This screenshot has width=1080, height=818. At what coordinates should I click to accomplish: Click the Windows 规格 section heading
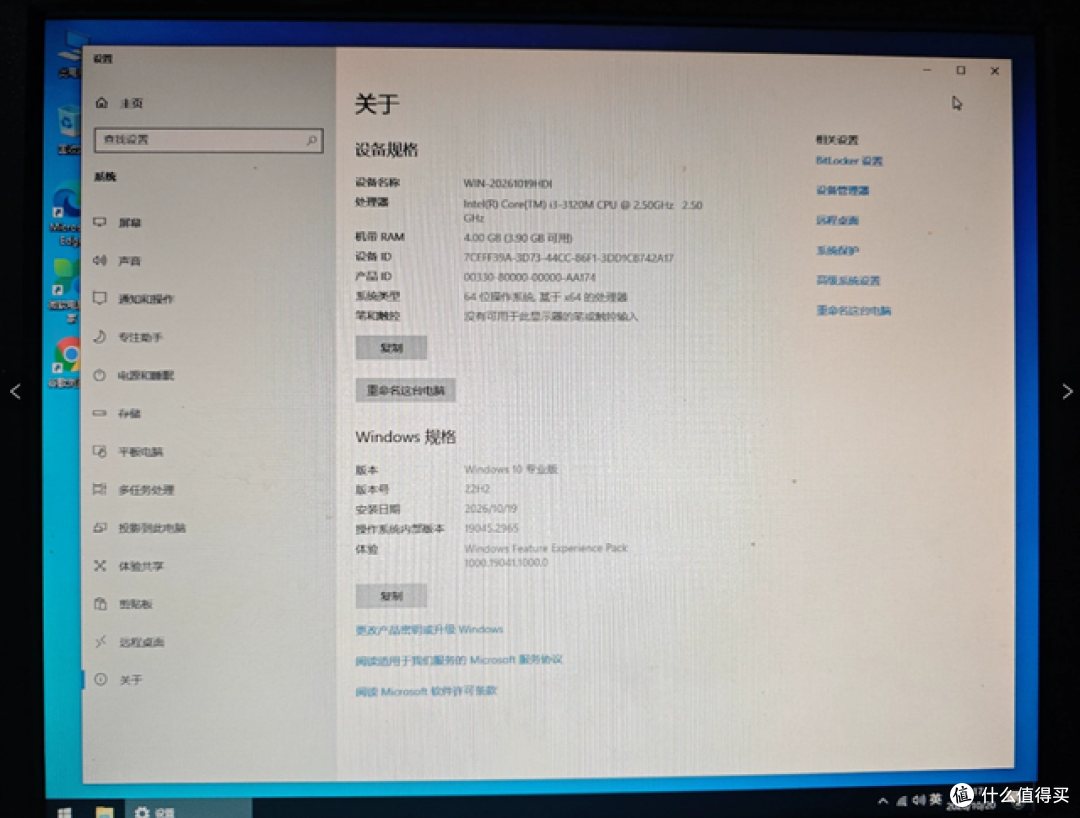[x=406, y=437]
